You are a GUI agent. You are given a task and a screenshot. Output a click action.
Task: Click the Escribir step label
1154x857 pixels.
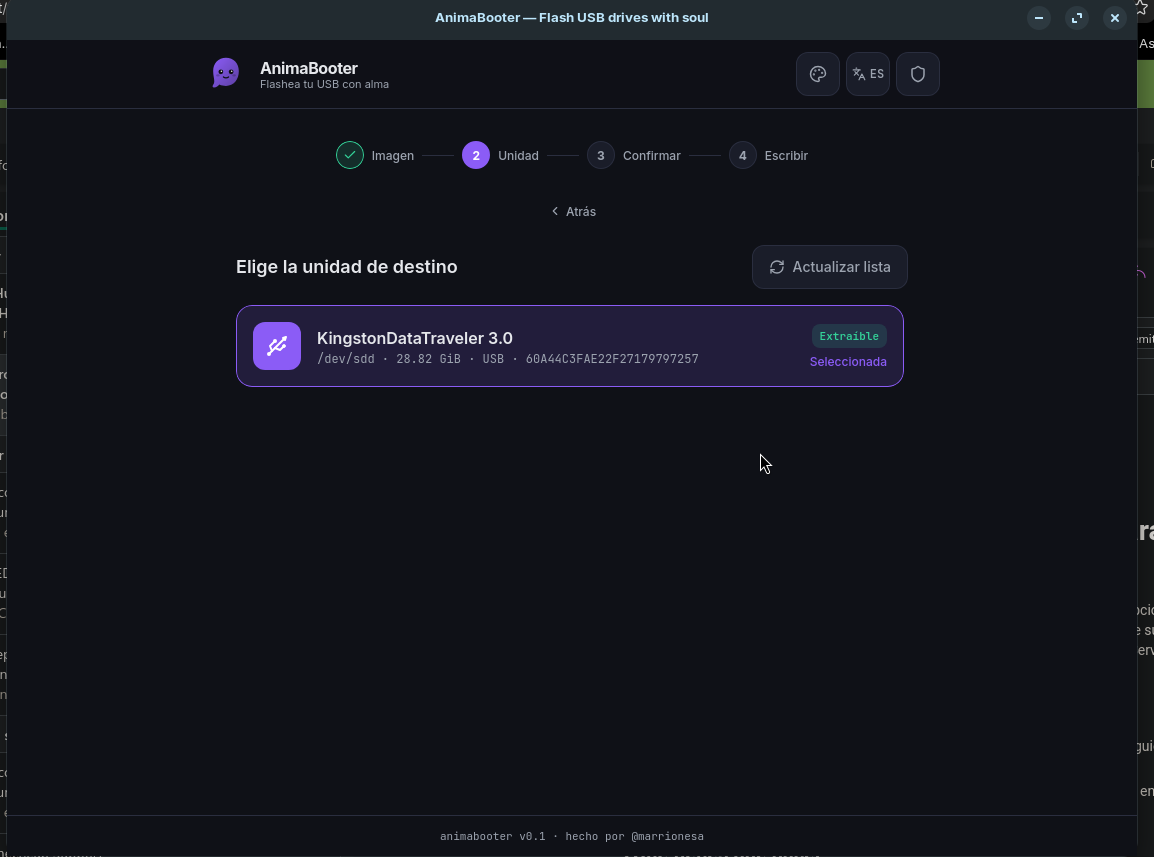click(786, 155)
